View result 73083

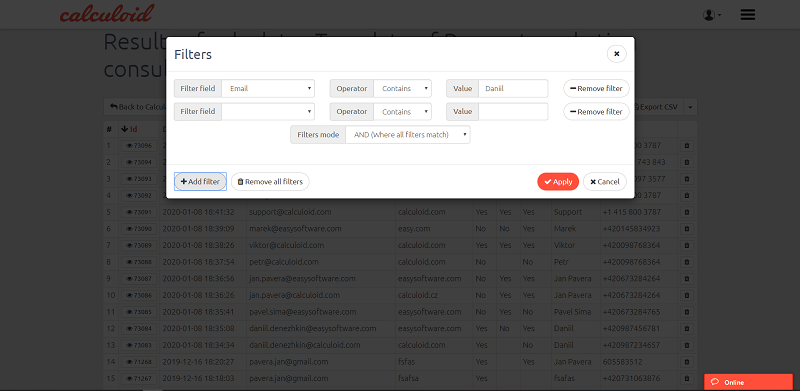coord(139,346)
